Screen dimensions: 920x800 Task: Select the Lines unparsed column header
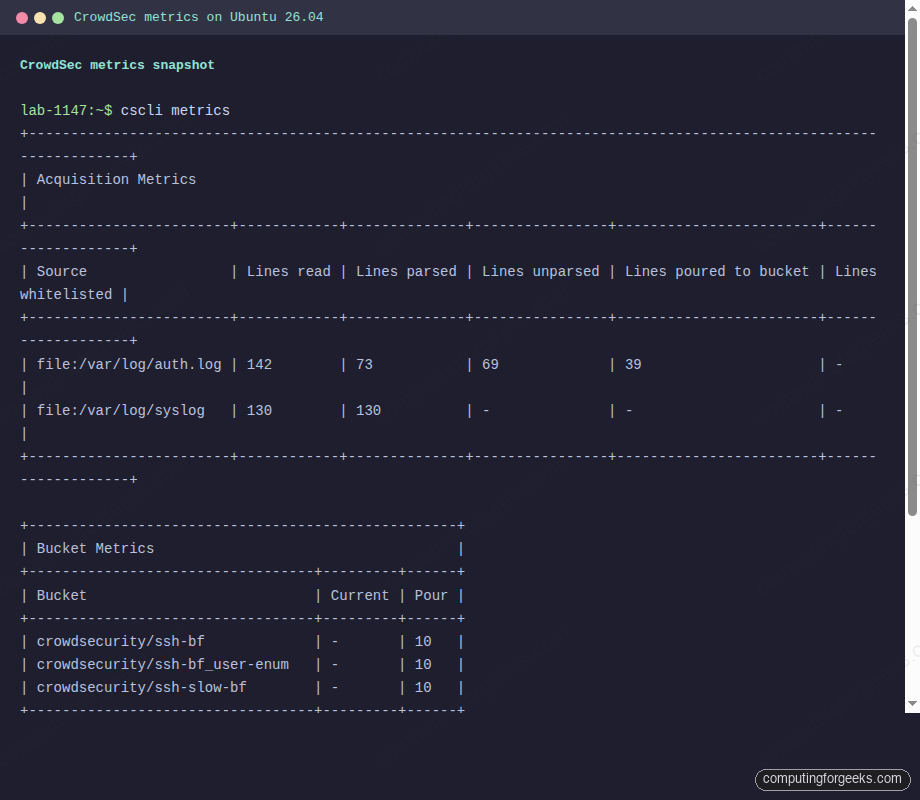point(541,271)
